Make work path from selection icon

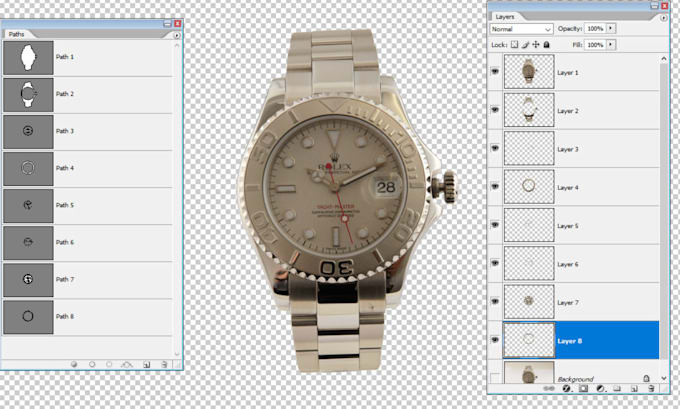point(127,364)
